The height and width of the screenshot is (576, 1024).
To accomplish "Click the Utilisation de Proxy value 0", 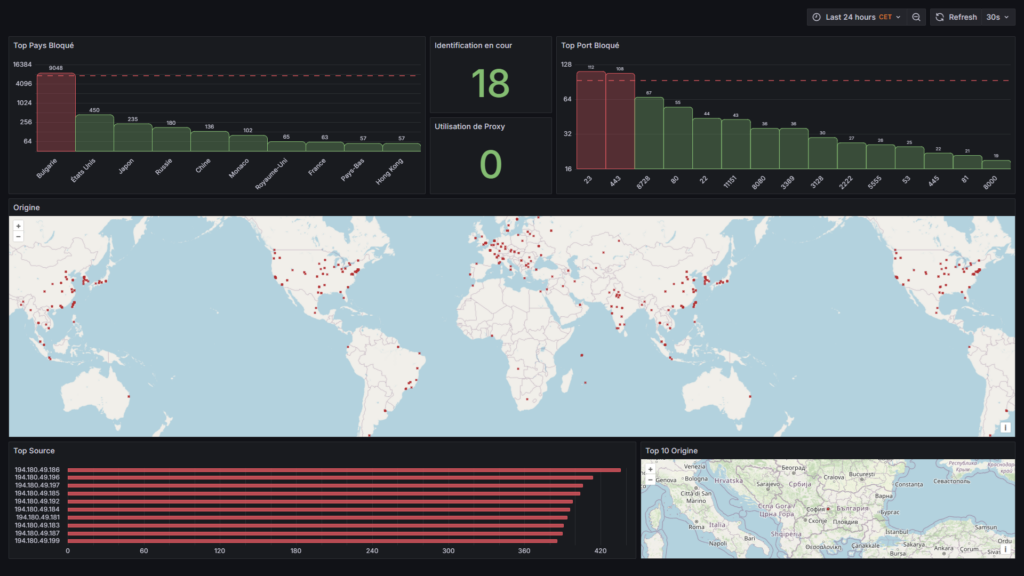I will [490, 164].
